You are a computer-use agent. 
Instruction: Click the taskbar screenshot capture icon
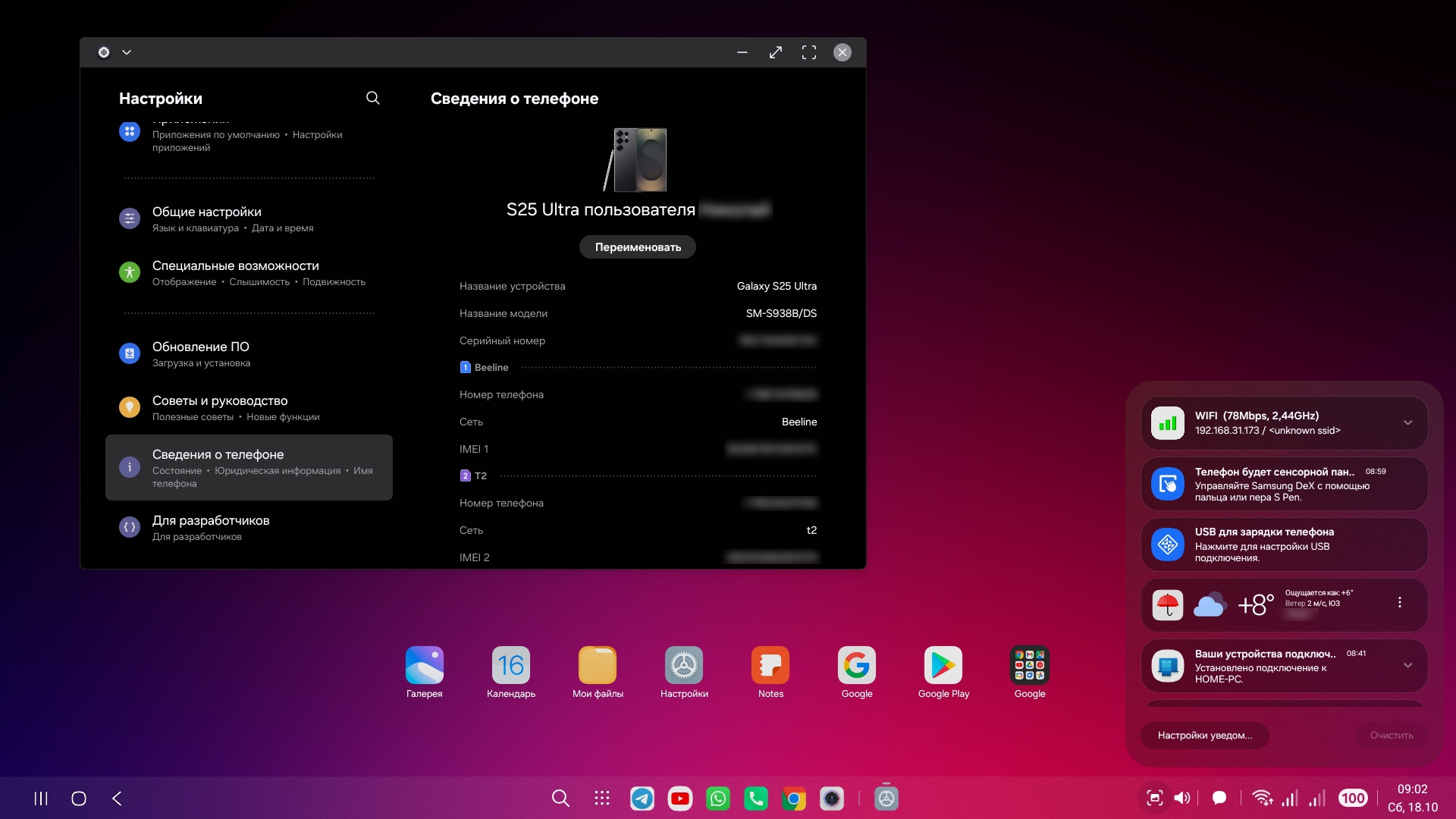1154,798
